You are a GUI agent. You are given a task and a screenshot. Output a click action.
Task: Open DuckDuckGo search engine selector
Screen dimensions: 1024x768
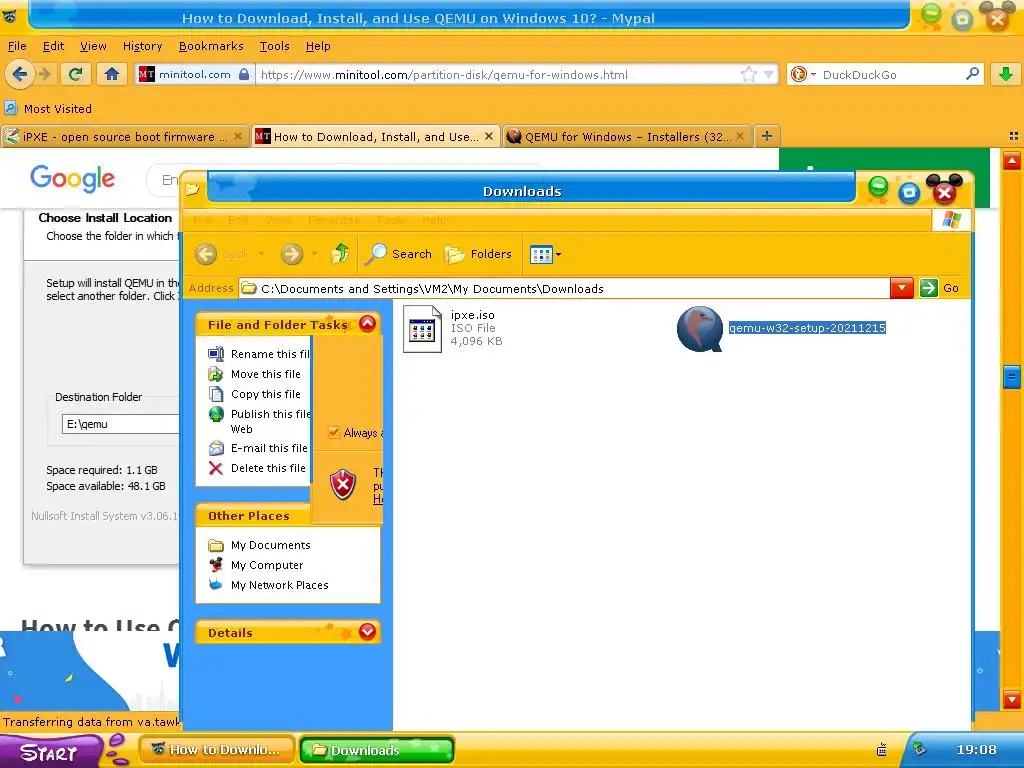(803, 74)
